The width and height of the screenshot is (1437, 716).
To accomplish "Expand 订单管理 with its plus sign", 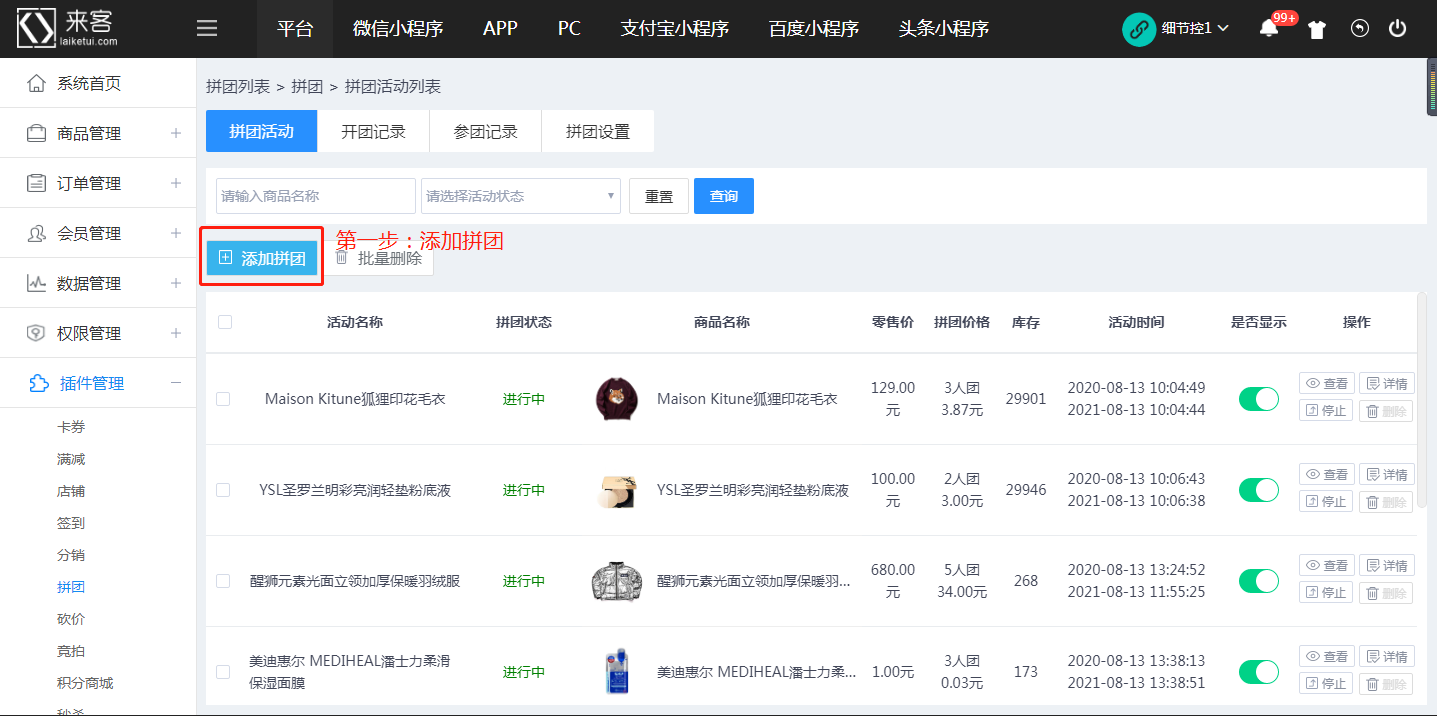I will 176,183.
